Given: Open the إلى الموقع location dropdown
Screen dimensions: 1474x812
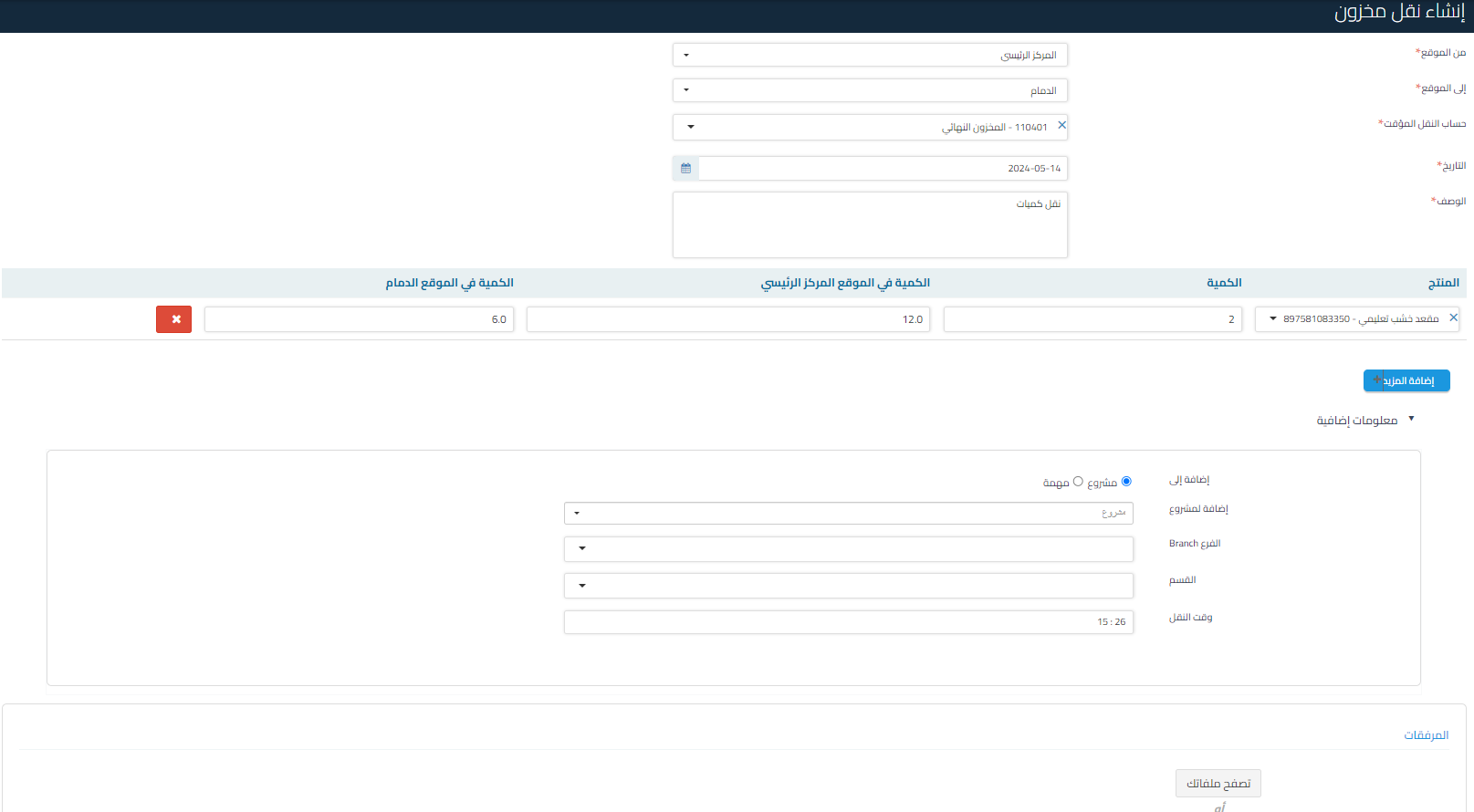Looking at the screenshot, I should (x=870, y=90).
